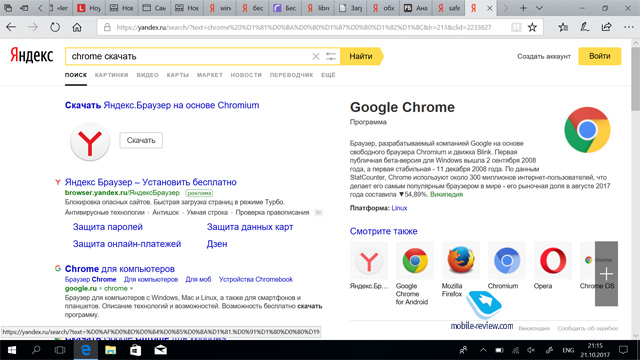Expand google.ru chrome result dropdown arrow
The height and width of the screenshot is (360, 640).
[131, 289]
